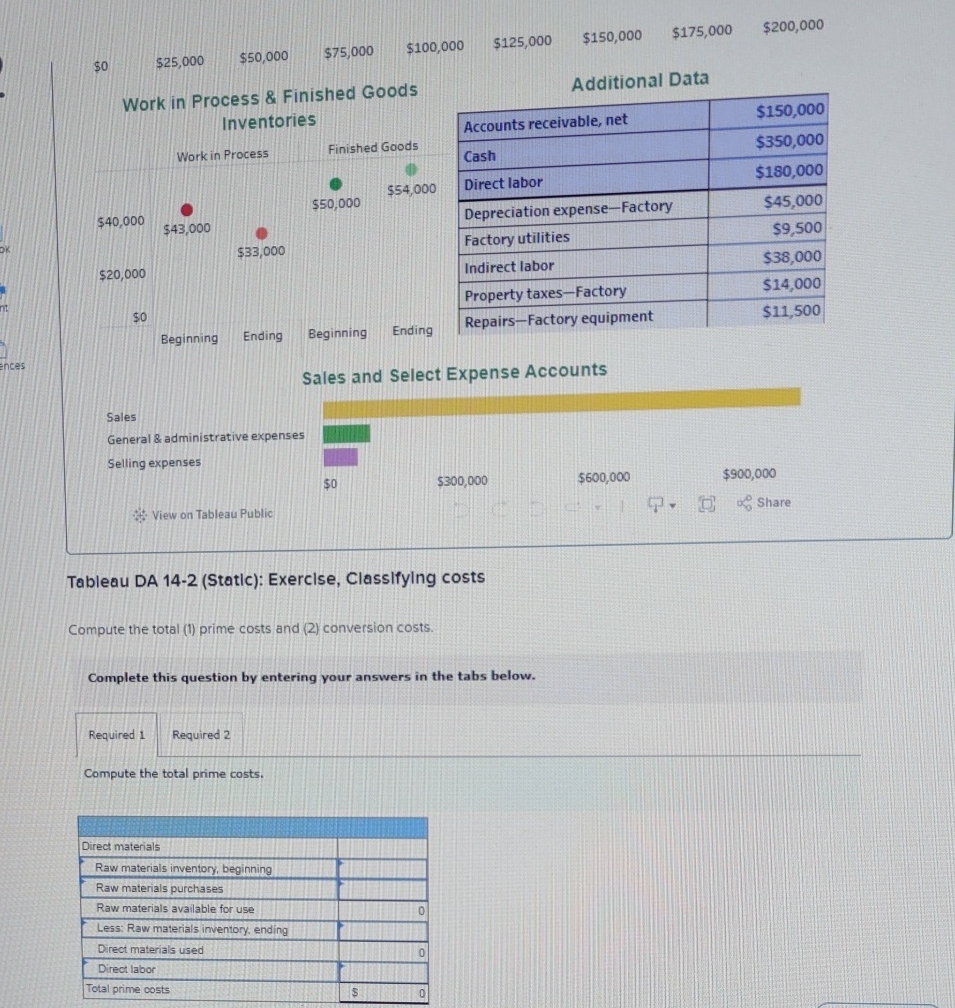This screenshot has height=1008, width=955.
Task: Click the yellow Sales bar
Action: pyautogui.click(x=562, y=402)
